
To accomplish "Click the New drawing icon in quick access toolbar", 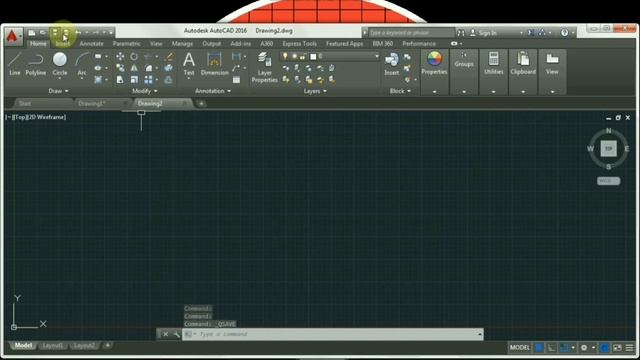I will tap(32, 33).
